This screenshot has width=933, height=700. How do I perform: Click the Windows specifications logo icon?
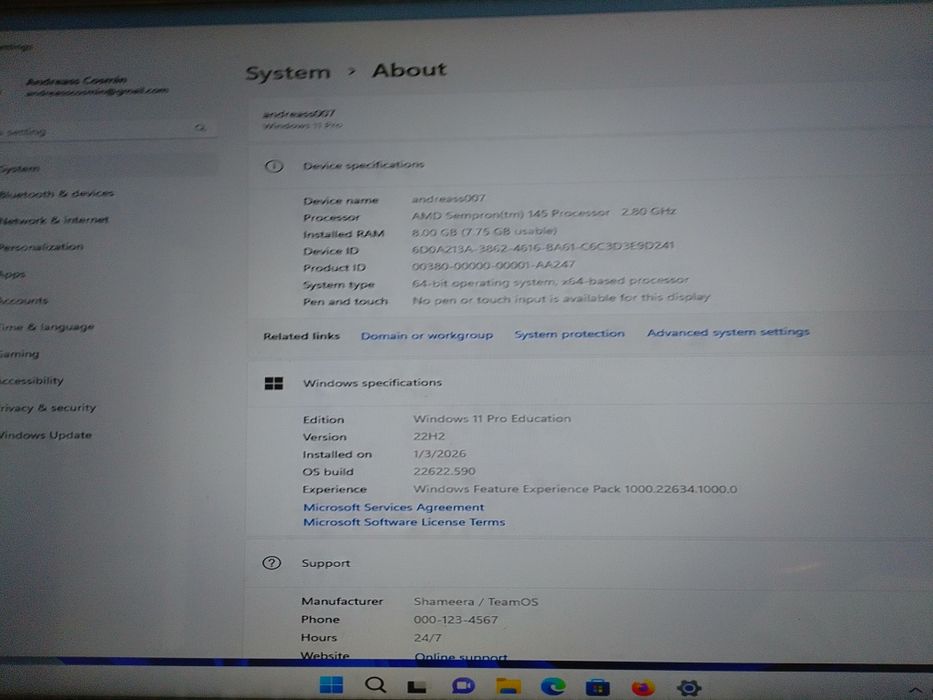[274, 383]
